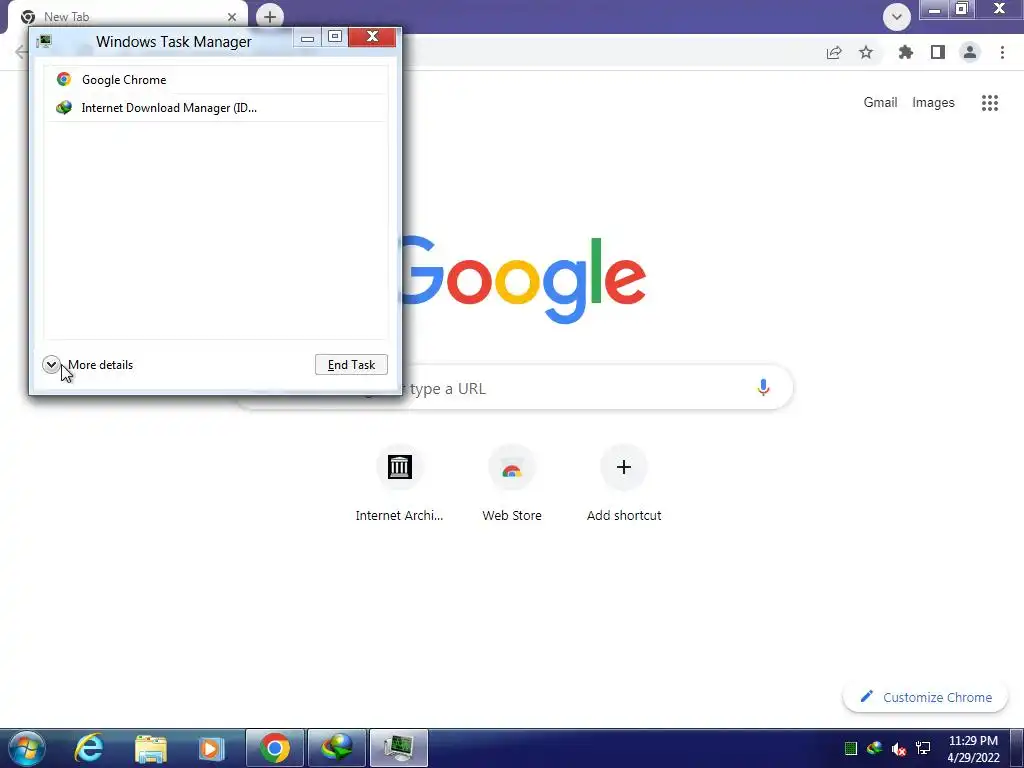
Task: Minimize the Chrome browser window
Action: [x=935, y=9]
